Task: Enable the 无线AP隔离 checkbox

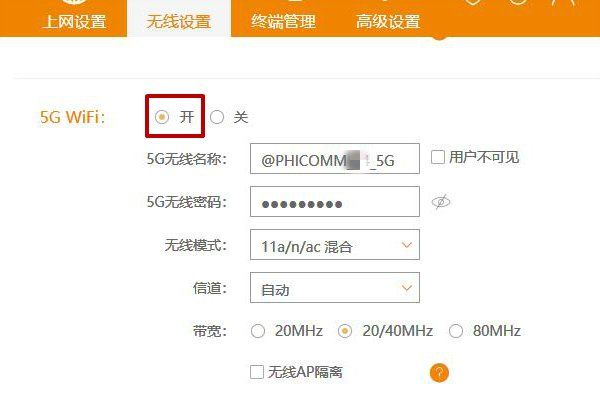Action: pyautogui.click(x=257, y=372)
